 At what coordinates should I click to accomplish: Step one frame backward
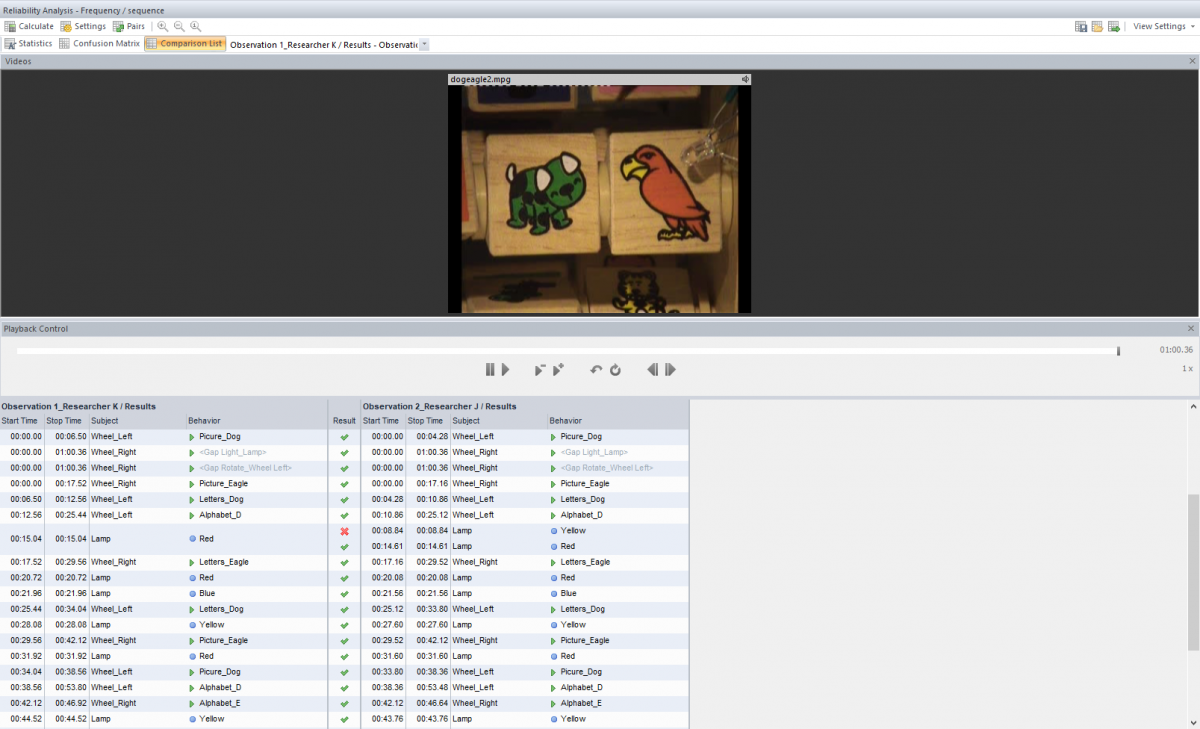[653, 370]
